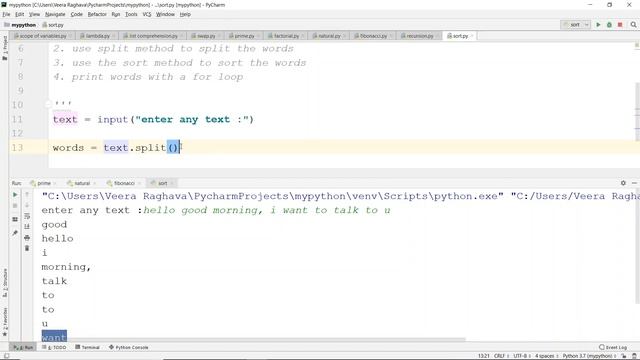Click the inspector icon at status bar end
Viewport: 640px width, 360px height.
tap(634, 356)
